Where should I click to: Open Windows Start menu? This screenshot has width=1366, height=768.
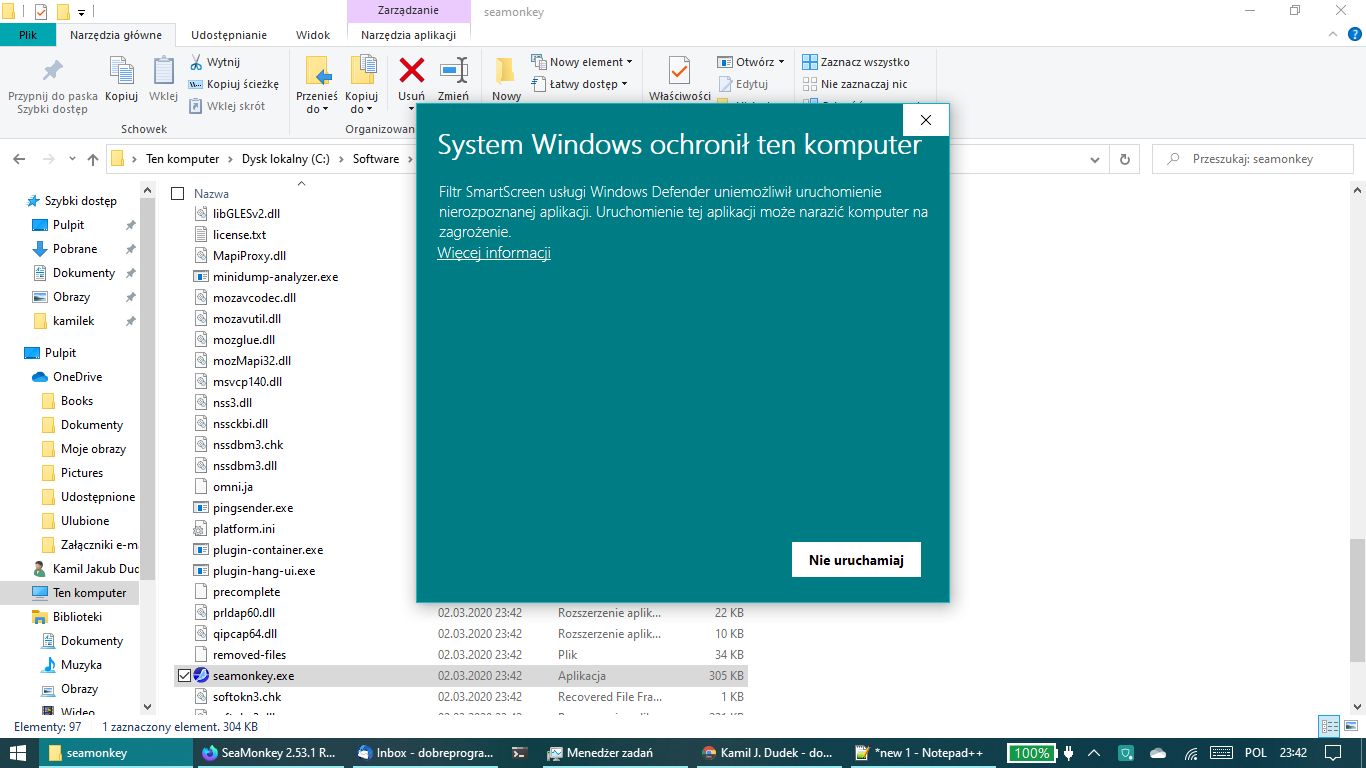point(19,753)
